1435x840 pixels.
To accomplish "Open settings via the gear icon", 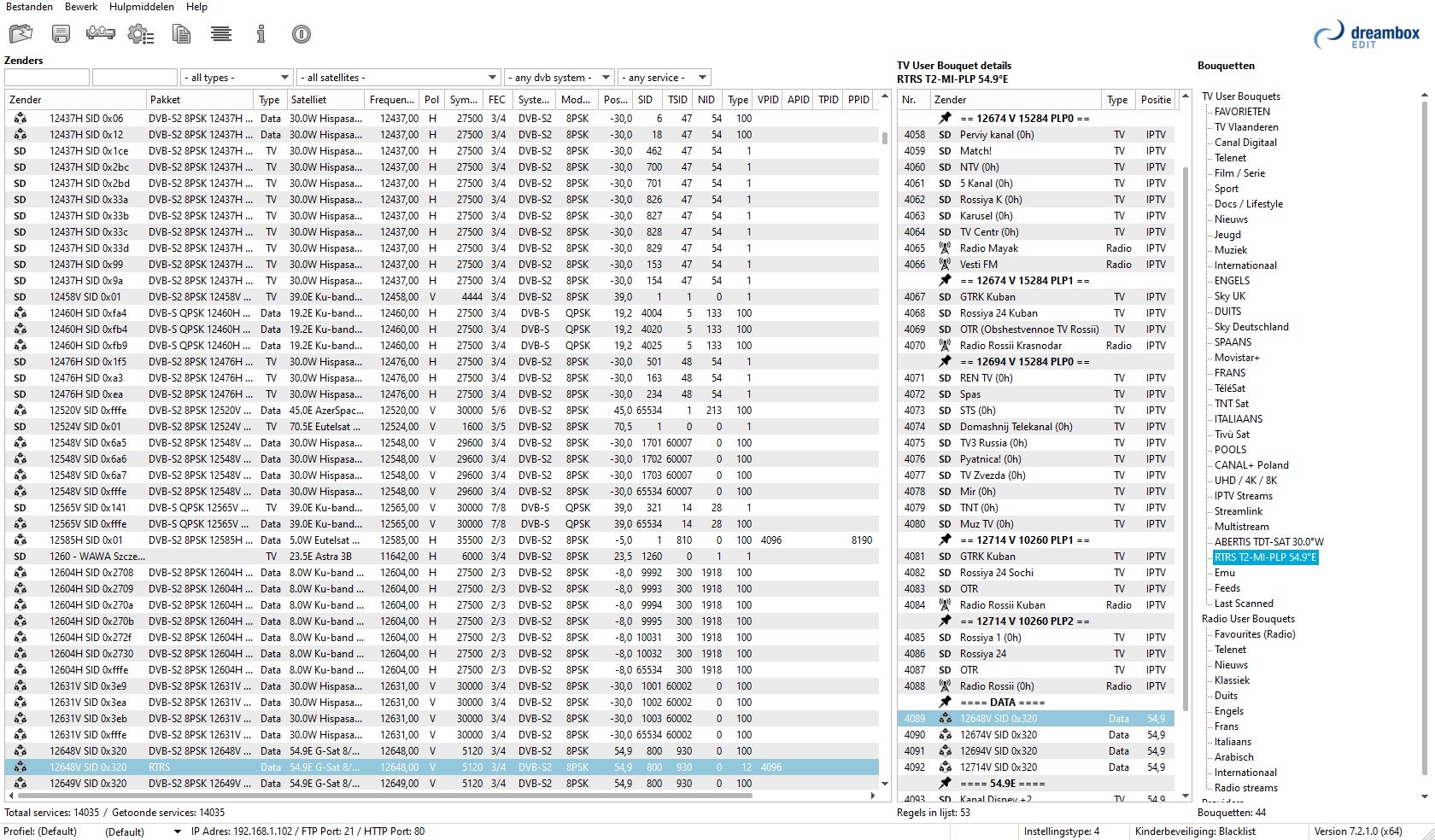I will tap(140, 34).
